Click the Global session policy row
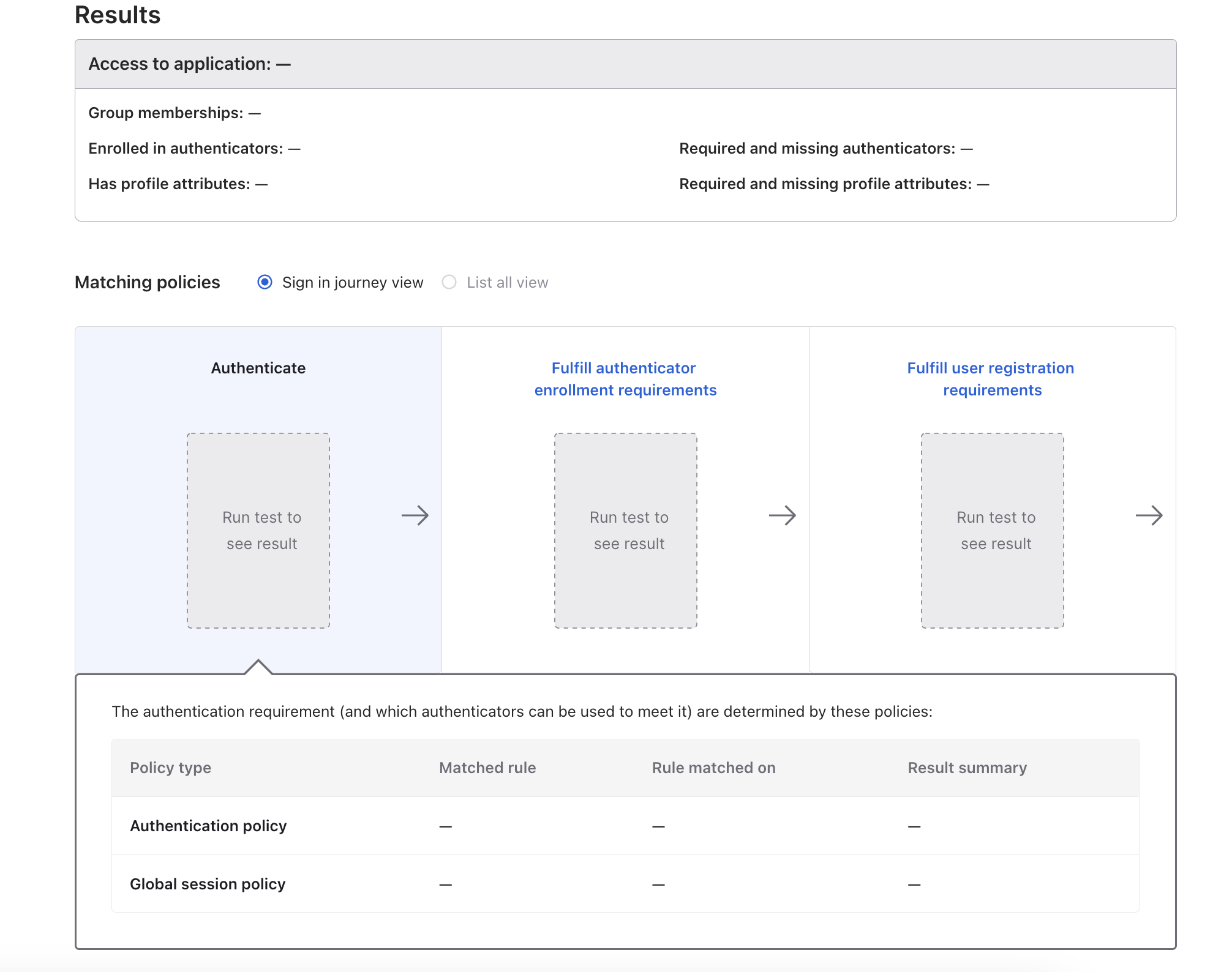 (x=208, y=884)
